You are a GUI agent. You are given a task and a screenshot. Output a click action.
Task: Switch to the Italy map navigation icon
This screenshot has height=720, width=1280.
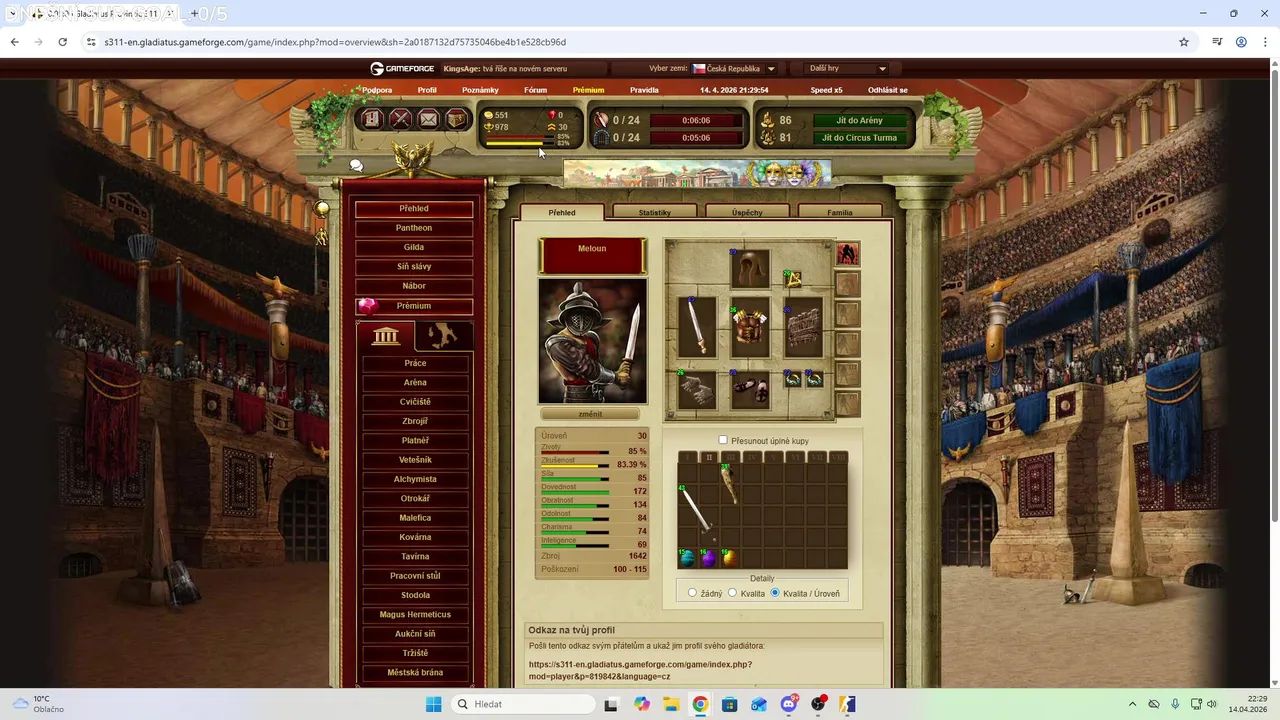(x=443, y=336)
